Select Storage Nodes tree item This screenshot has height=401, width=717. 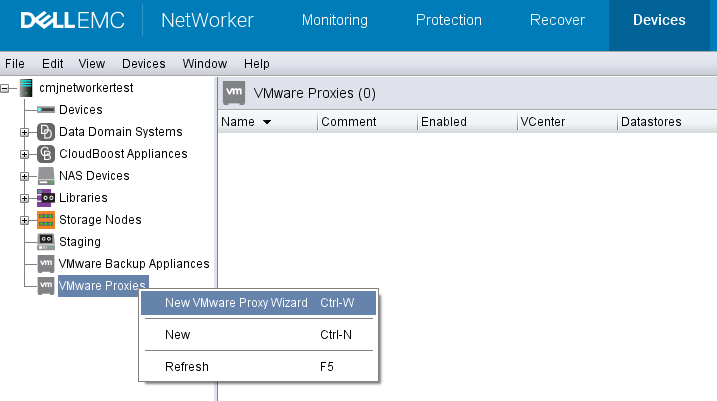100,219
